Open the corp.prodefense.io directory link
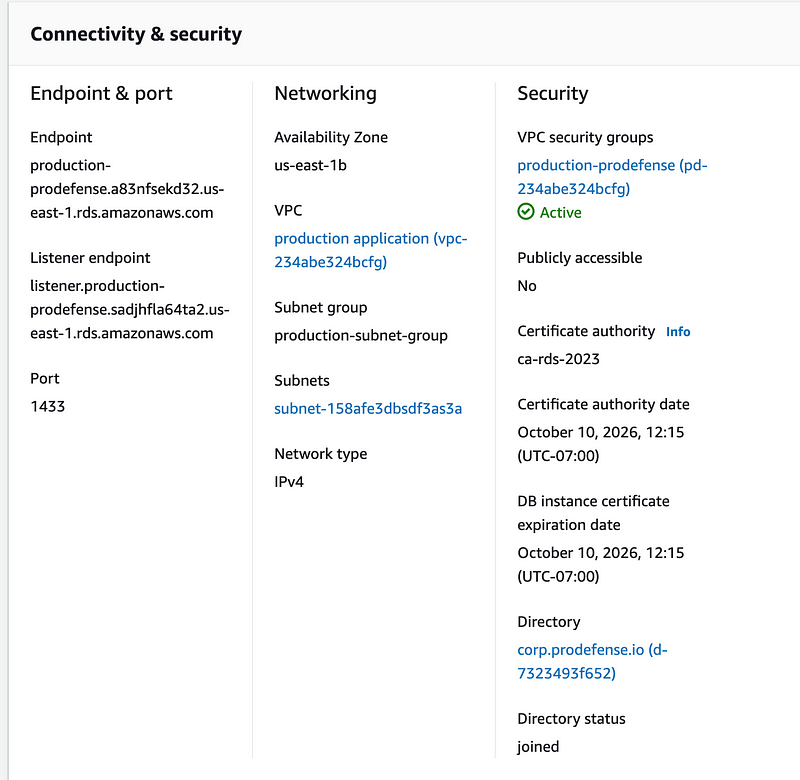Image resolution: width=800 pixels, height=780 pixels. pyautogui.click(x=590, y=649)
